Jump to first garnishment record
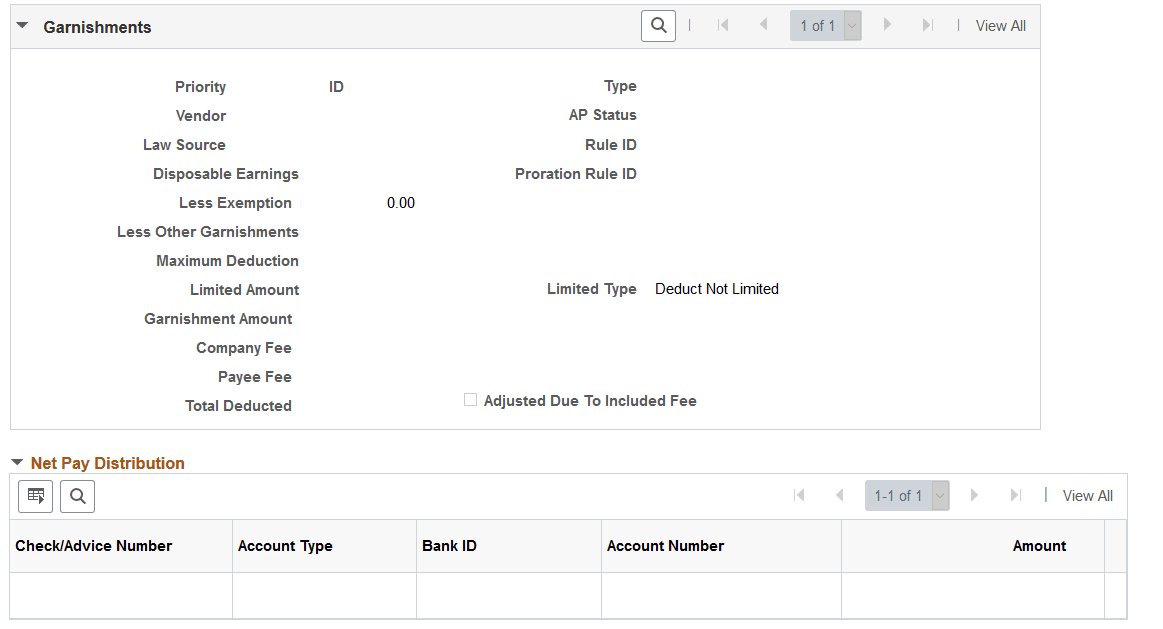Image resolution: width=1163 pixels, height=629 pixels. pyautogui.click(x=723, y=25)
